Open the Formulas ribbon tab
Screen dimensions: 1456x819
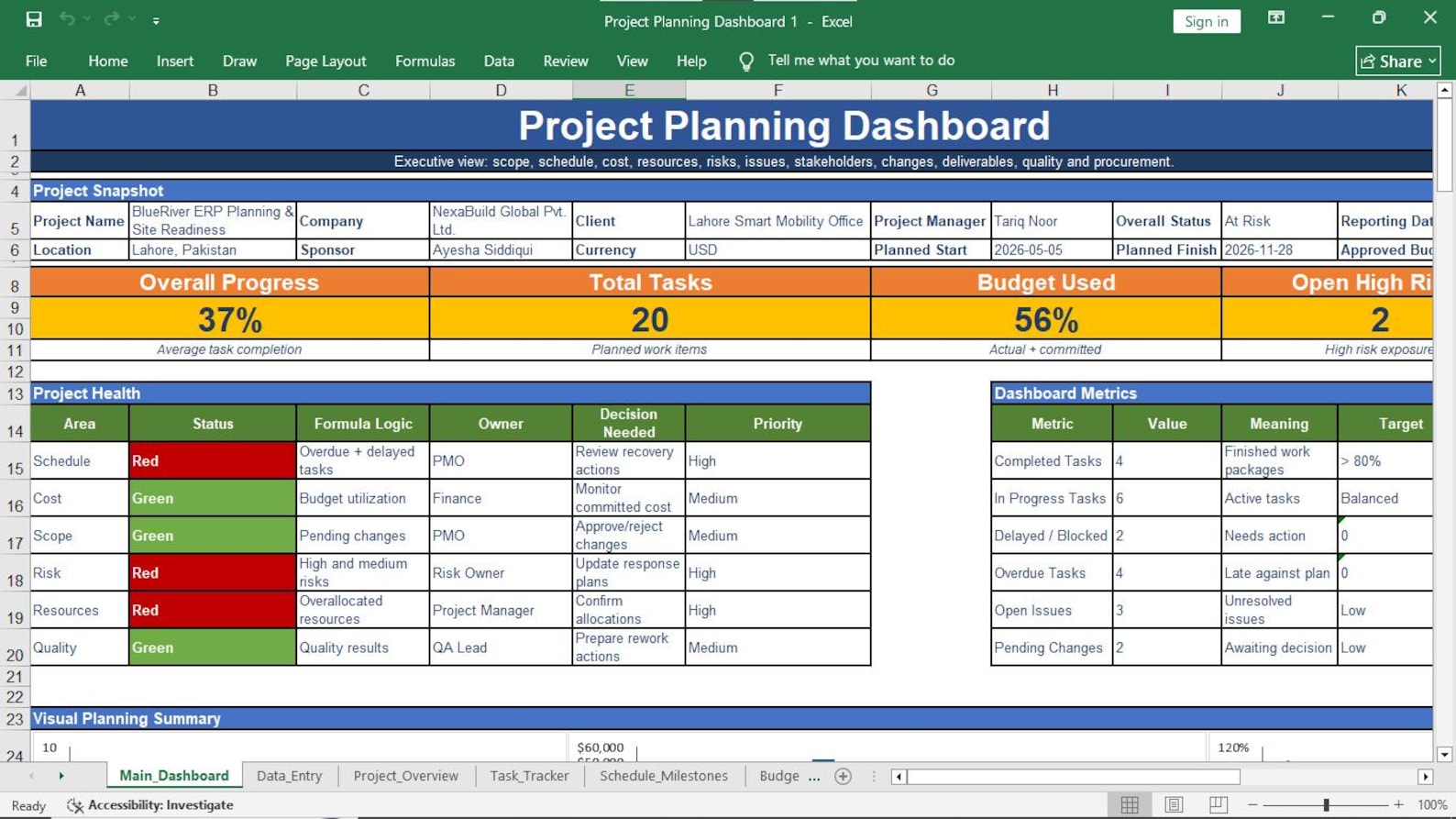pyautogui.click(x=425, y=61)
